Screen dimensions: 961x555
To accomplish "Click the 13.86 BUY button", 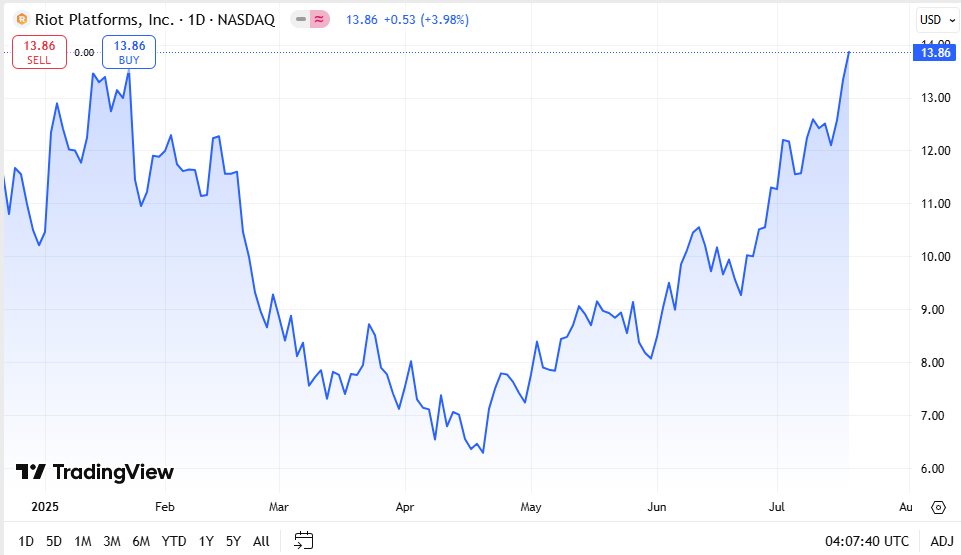I will click(x=129, y=52).
